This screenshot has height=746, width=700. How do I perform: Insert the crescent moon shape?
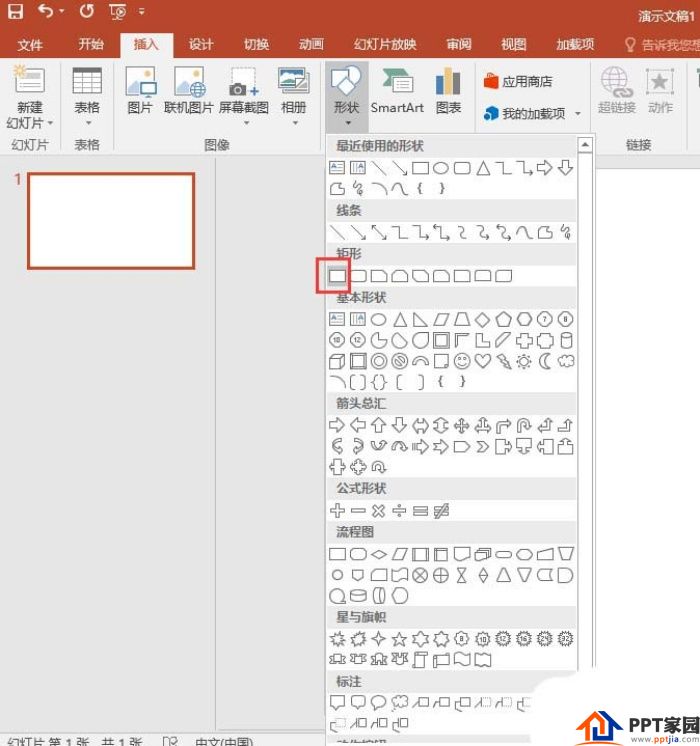[545, 361]
